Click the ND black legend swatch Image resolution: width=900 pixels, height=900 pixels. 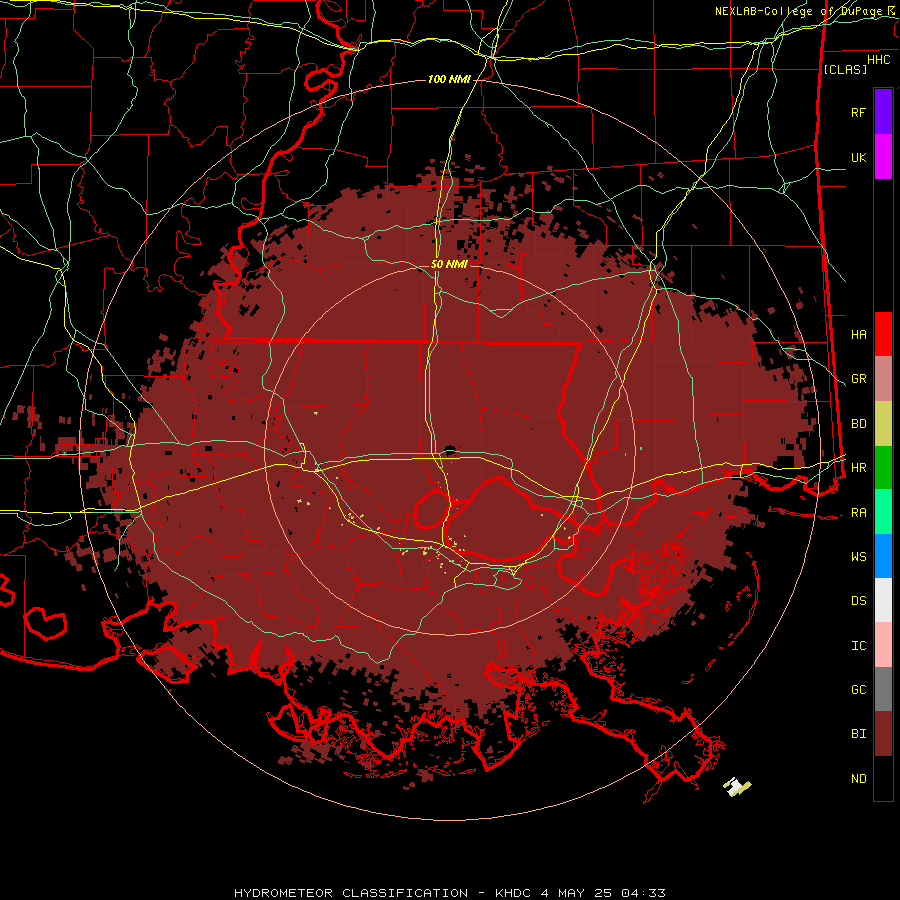[883, 778]
